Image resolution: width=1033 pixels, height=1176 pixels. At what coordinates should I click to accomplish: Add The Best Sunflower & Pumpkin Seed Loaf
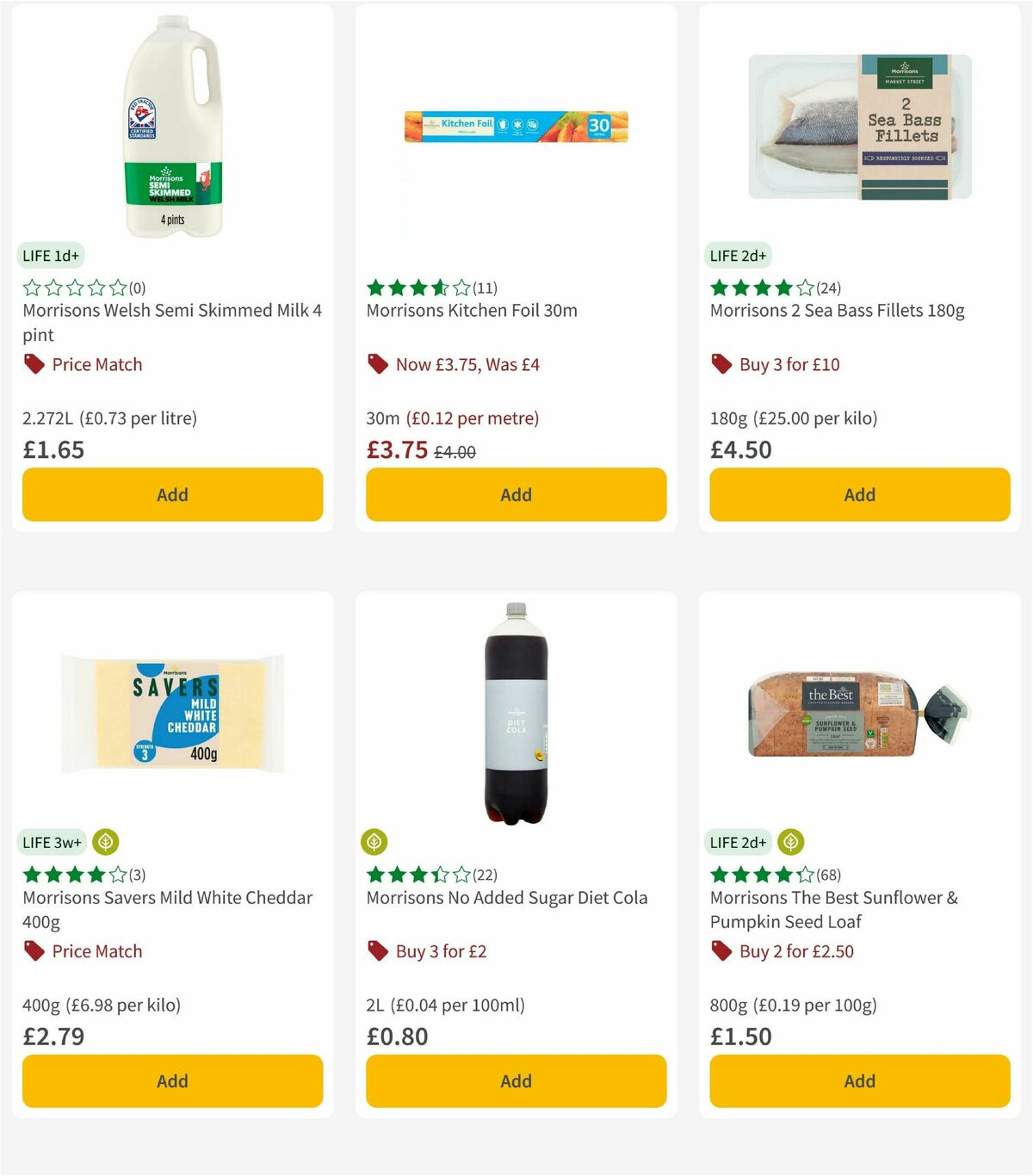[x=859, y=1081]
